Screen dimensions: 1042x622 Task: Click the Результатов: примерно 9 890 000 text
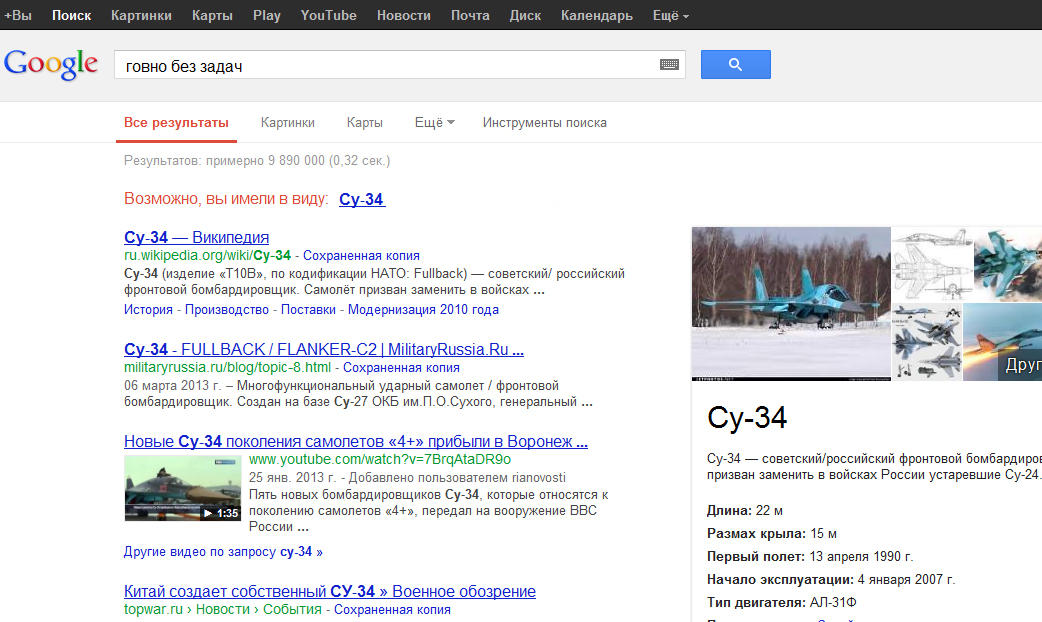(x=257, y=161)
